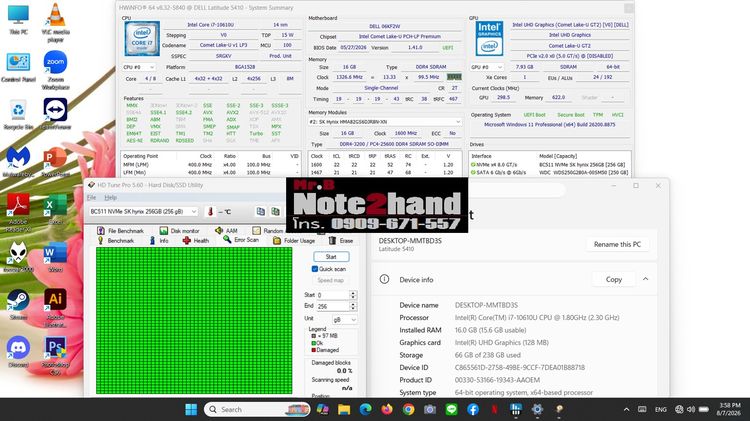Switch to the AAM tab
This screenshot has height=421, width=750.
(x=226, y=231)
